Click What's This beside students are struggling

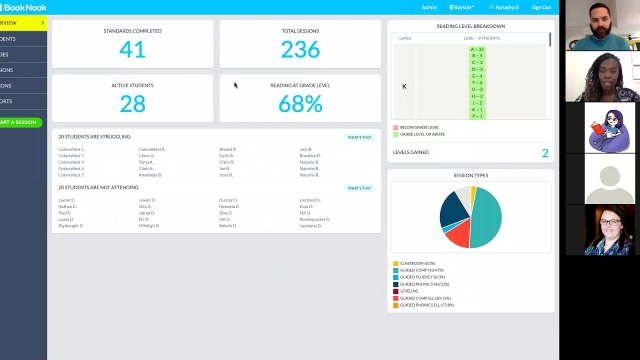(360, 138)
